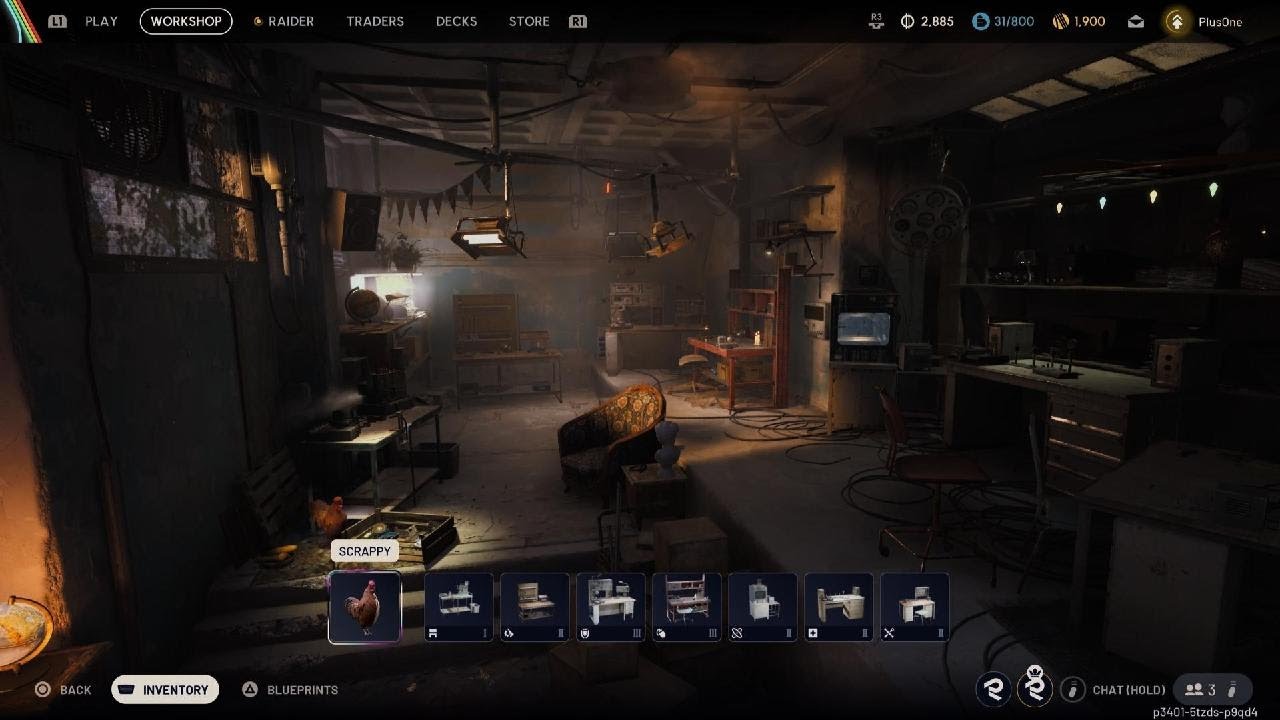Go to the Decks tab

tap(456, 21)
